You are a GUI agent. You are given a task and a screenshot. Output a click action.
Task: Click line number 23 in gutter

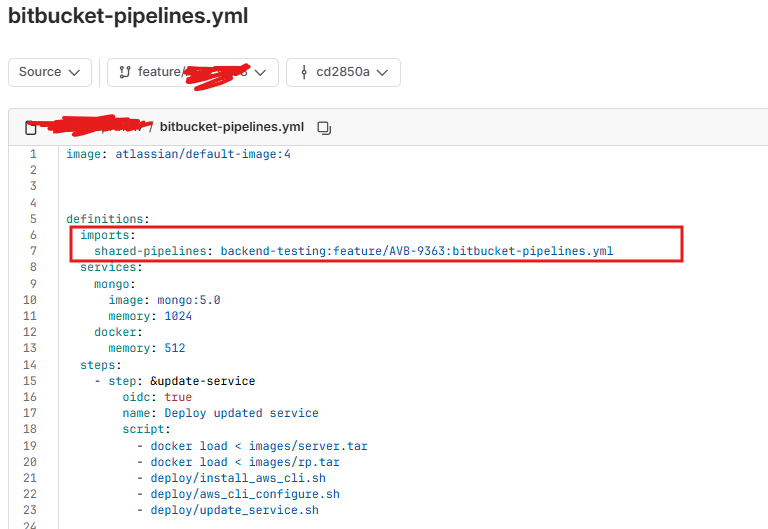30,510
